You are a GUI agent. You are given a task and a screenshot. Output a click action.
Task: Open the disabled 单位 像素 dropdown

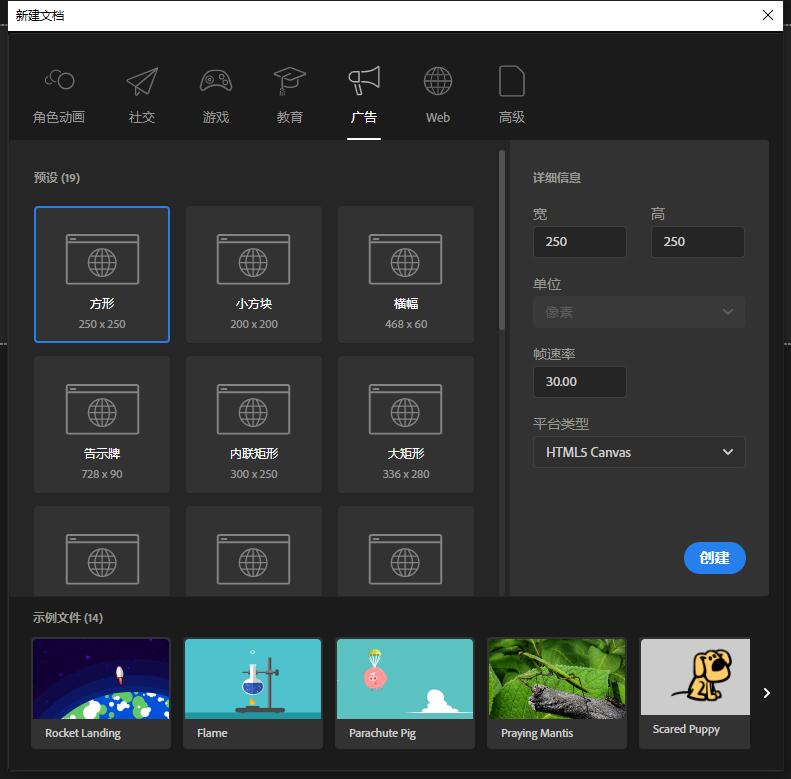point(639,312)
